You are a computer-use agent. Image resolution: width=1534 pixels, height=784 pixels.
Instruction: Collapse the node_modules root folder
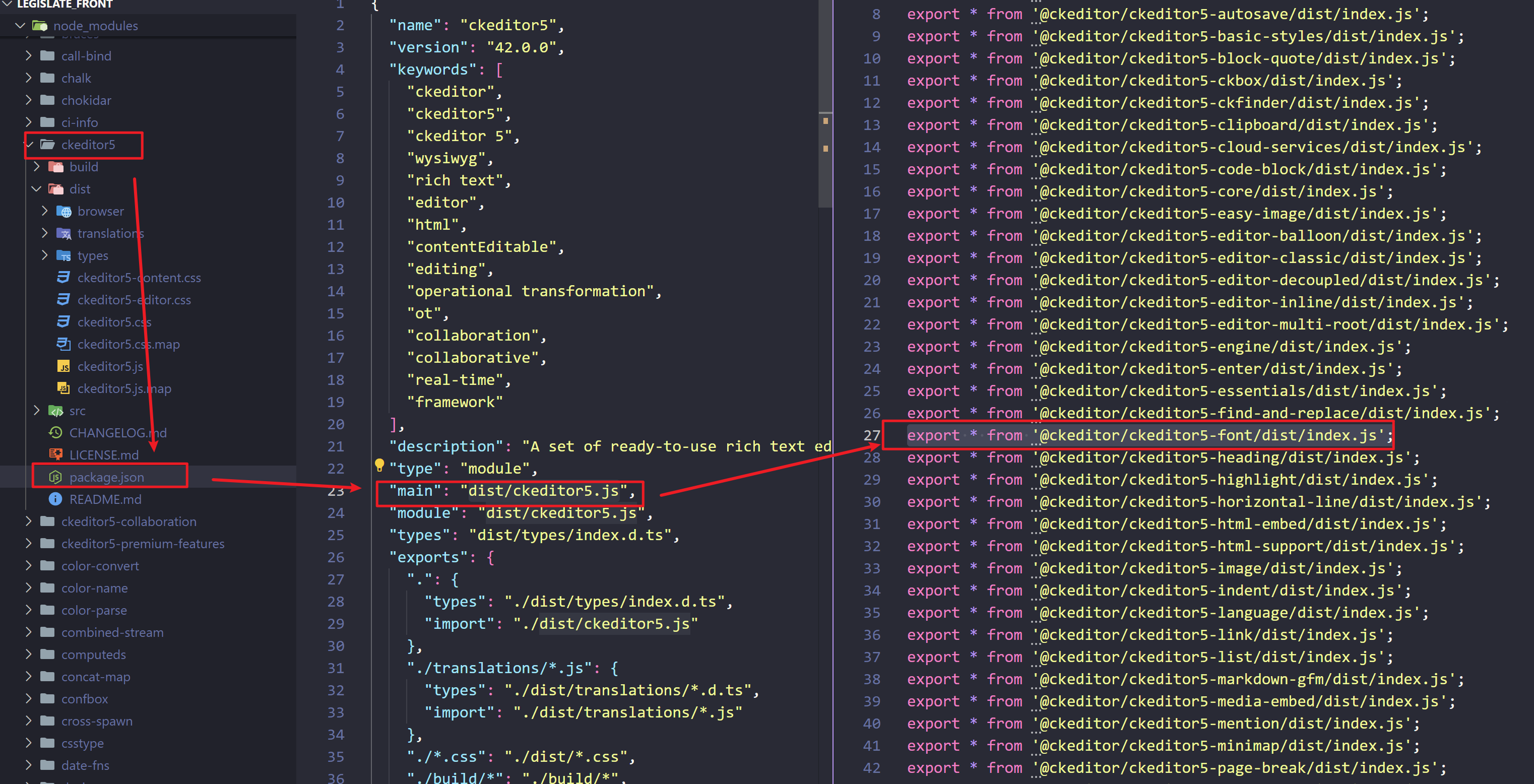pyautogui.click(x=21, y=26)
